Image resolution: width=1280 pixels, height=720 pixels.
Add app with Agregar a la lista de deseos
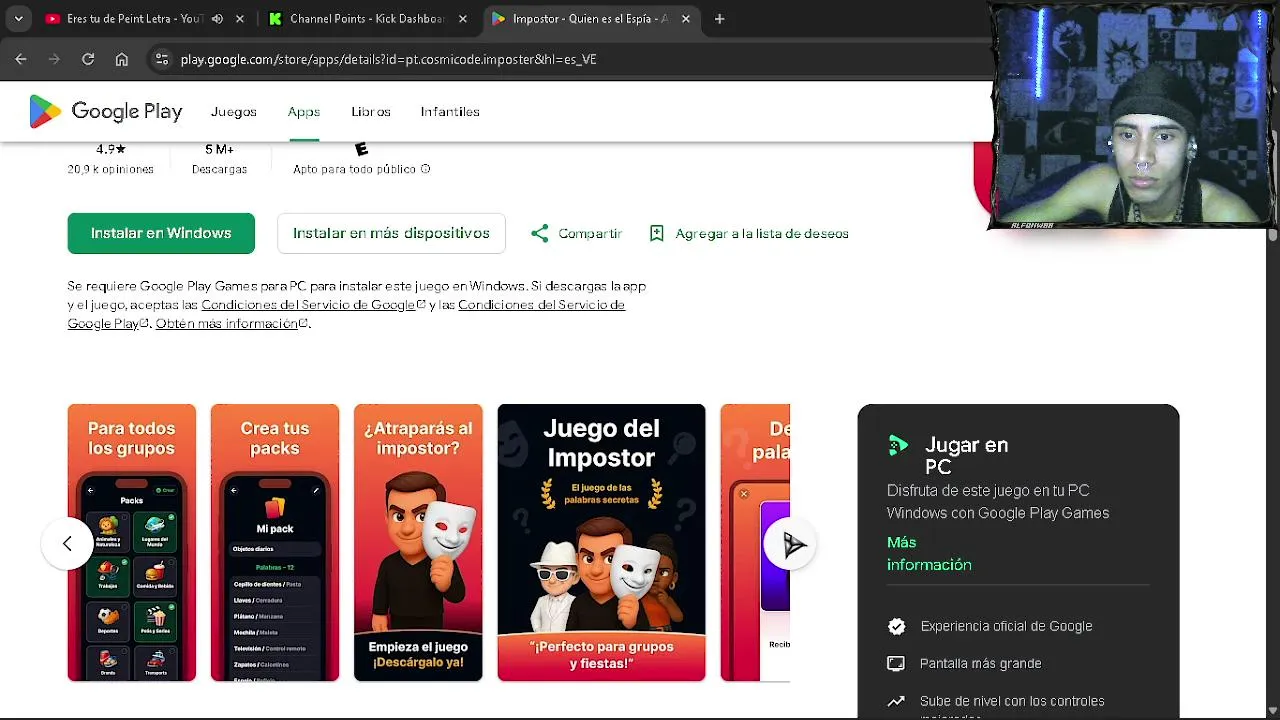[x=748, y=233]
